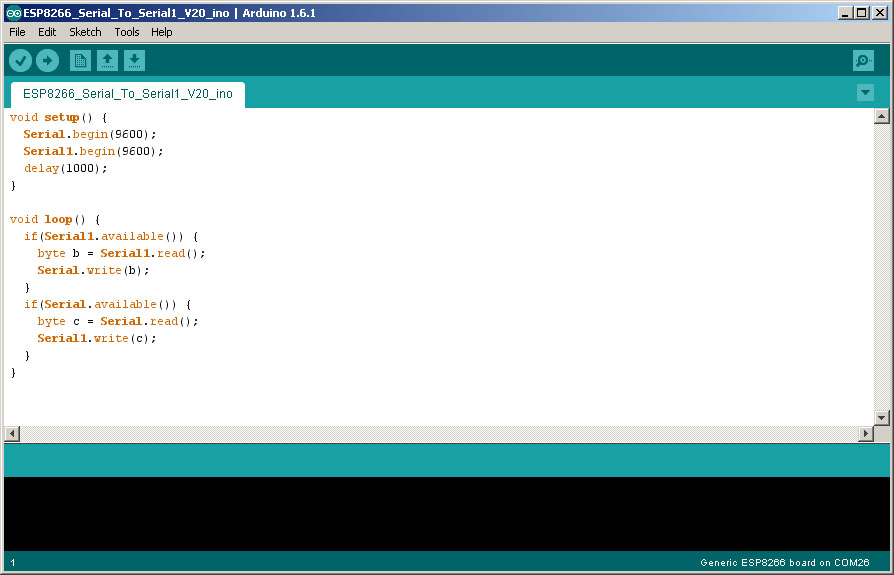The width and height of the screenshot is (894, 575).
Task: Click the Verify checkmark button
Action: point(21,60)
